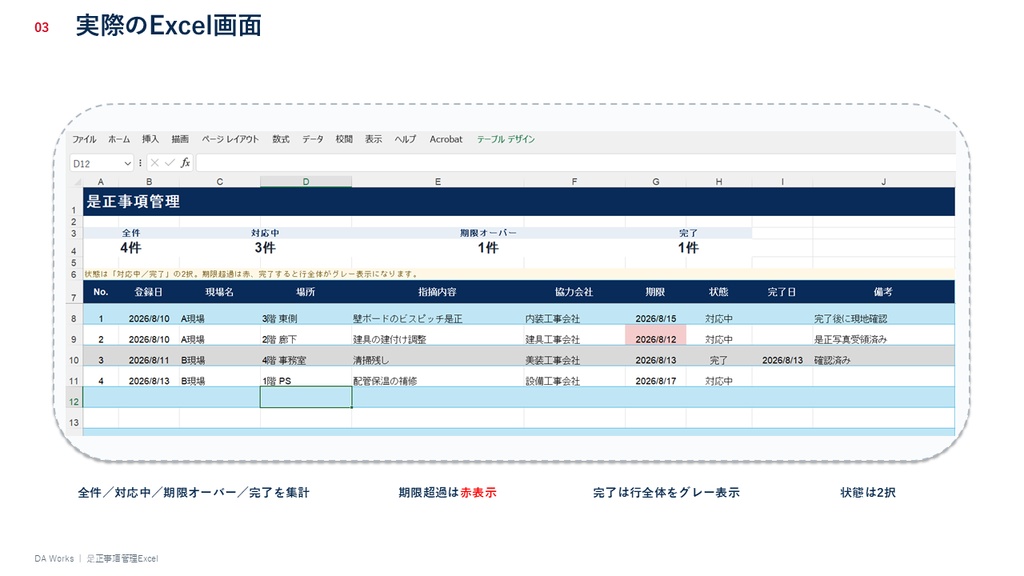Select the 校閲 ribbon tab
Image resolution: width=1024 pixels, height=576 pixels.
coord(344,139)
